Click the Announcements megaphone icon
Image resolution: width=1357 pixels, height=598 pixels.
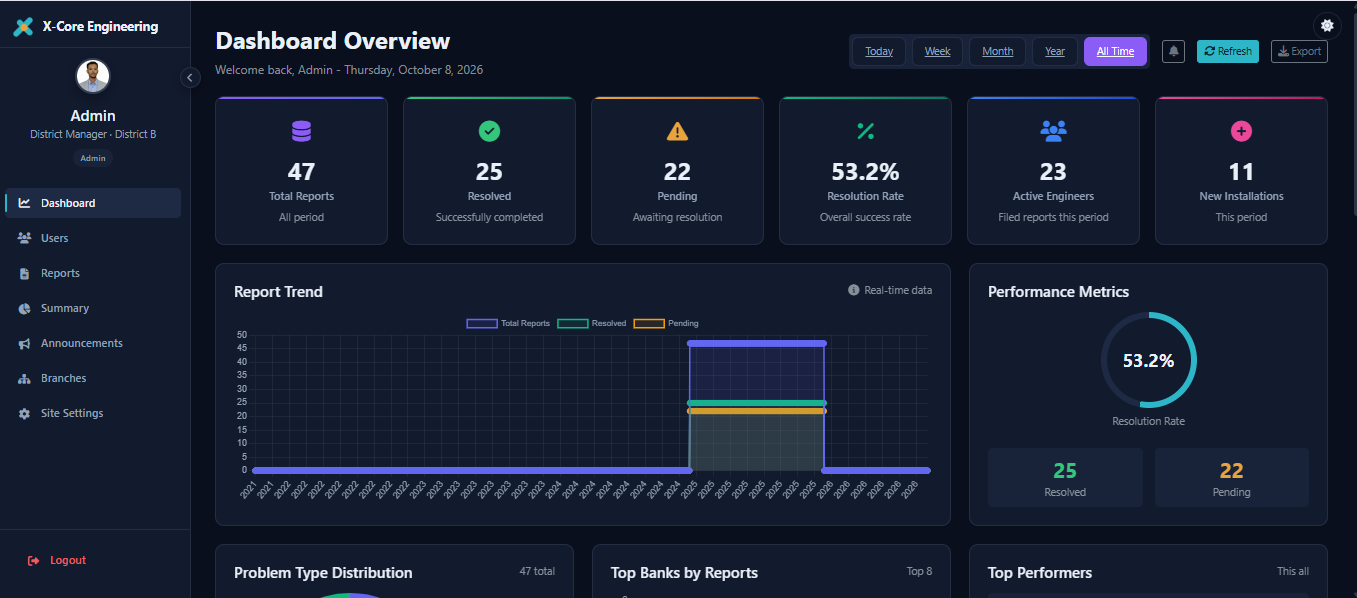24,343
